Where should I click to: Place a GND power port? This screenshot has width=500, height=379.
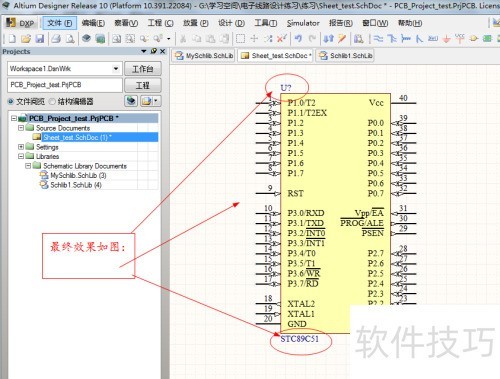click(446, 39)
